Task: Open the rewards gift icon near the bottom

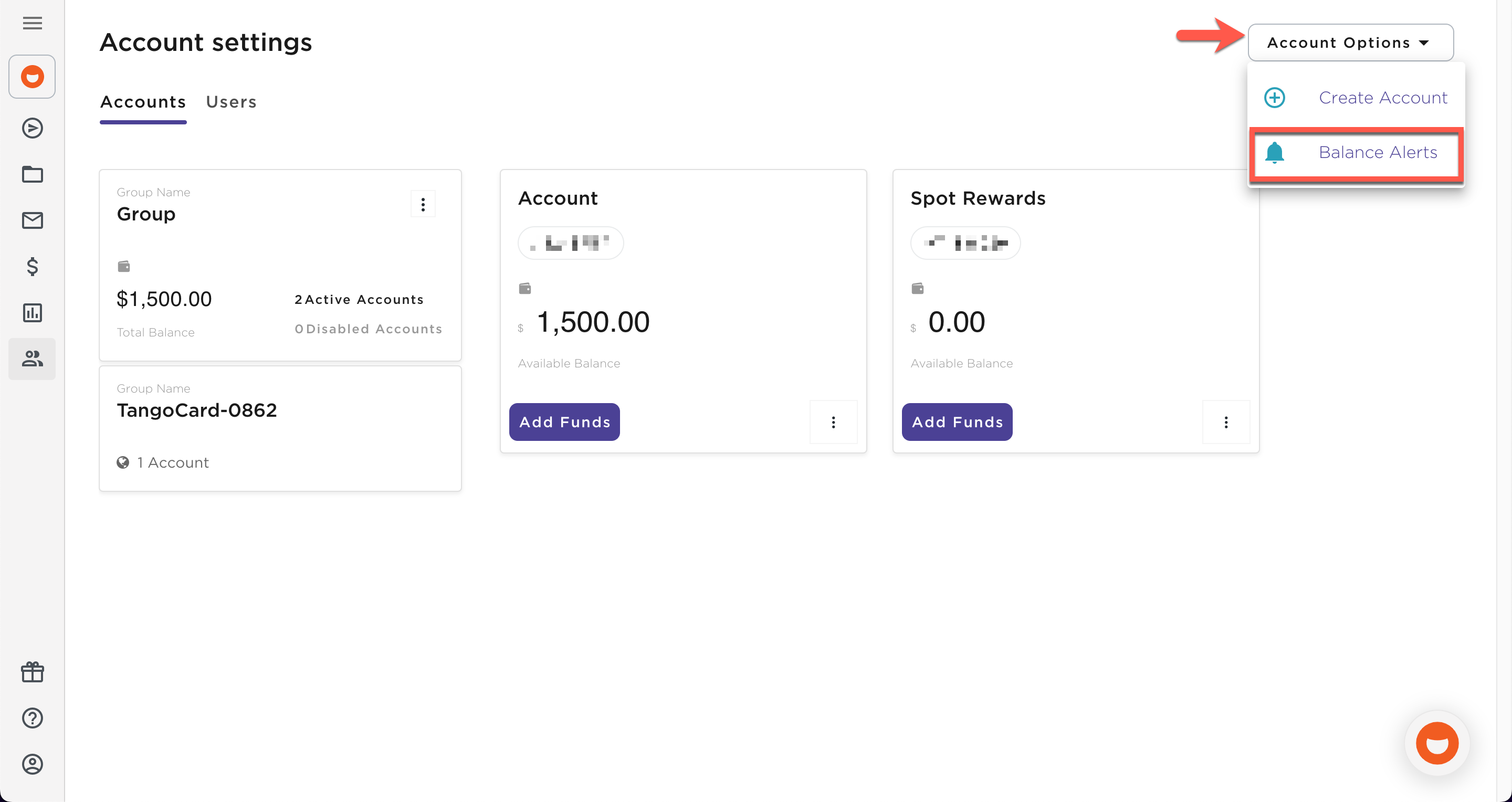Action: click(x=31, y=672)
